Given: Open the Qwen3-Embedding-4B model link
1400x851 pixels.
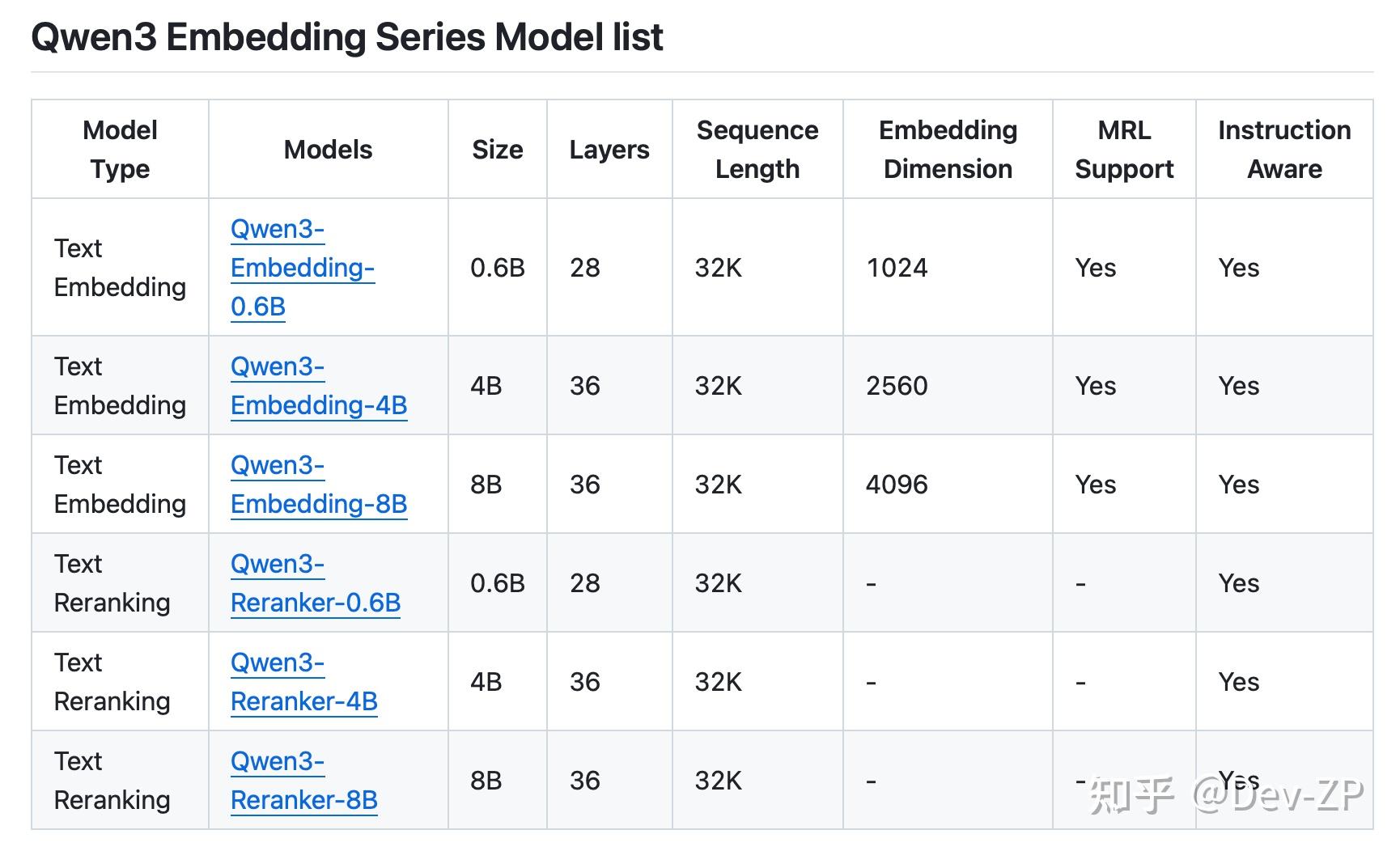Looking at the screenshot, I should [x=318, y=387].
